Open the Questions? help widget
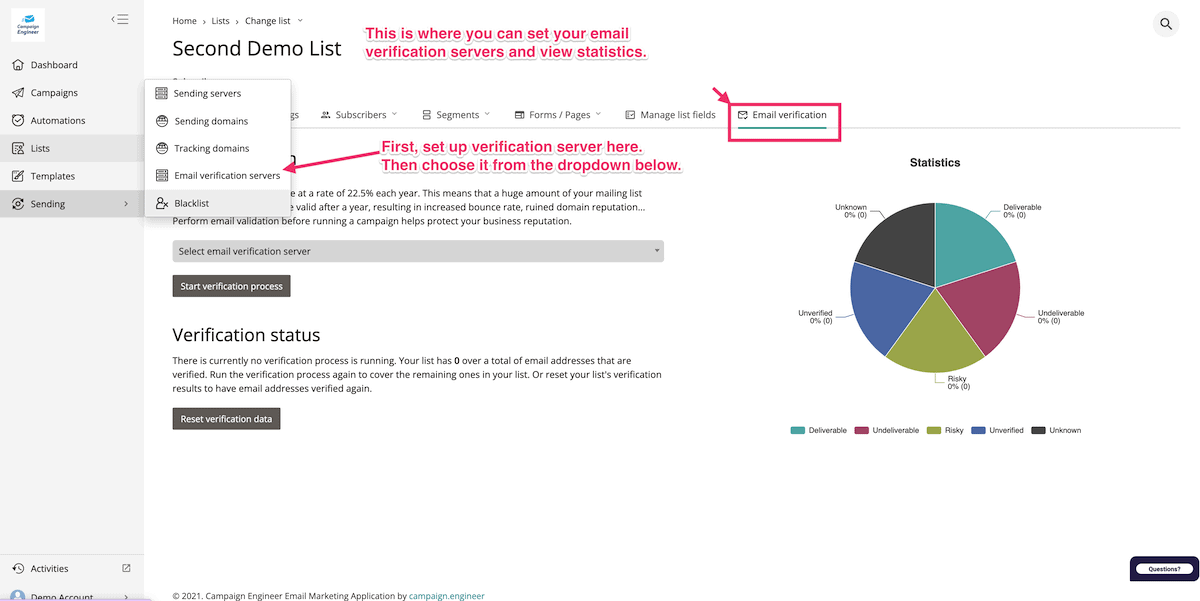 (1164, 569)
